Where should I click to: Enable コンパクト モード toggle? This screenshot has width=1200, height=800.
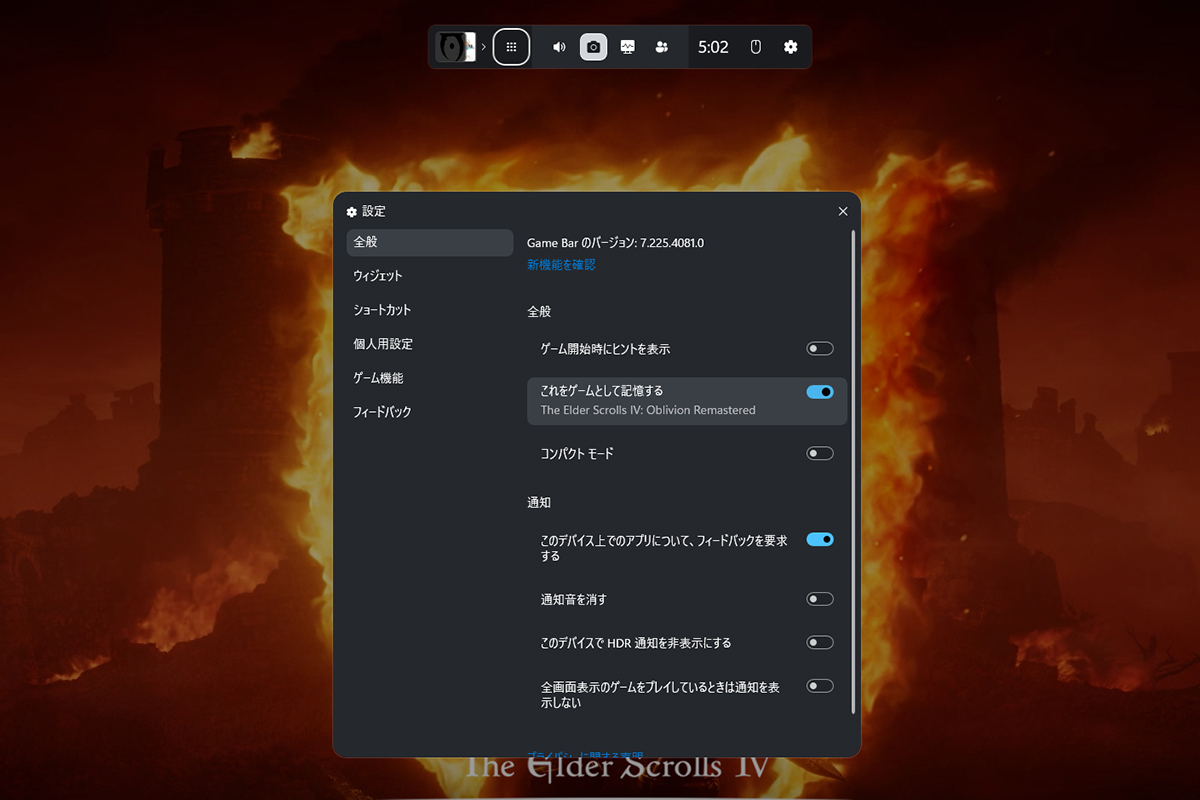pyautogui.click(x=820, y=453)
